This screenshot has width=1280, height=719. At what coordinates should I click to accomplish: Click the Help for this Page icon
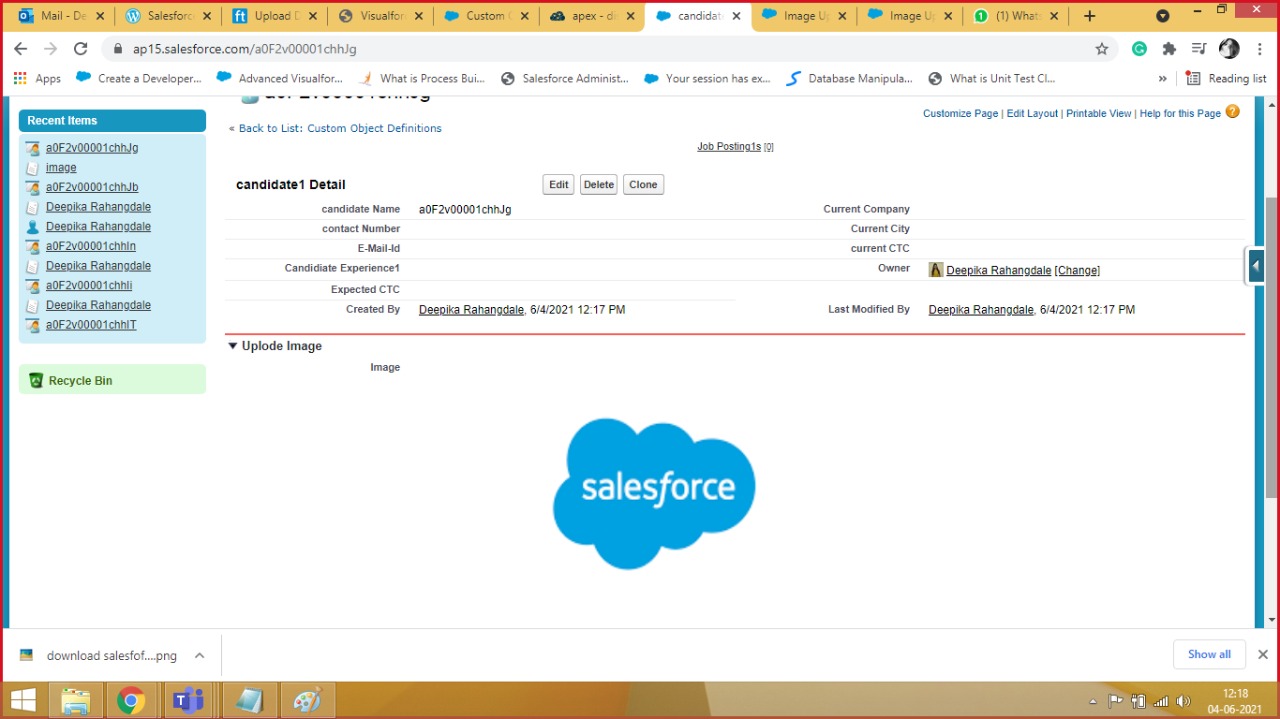[1232, 112]
